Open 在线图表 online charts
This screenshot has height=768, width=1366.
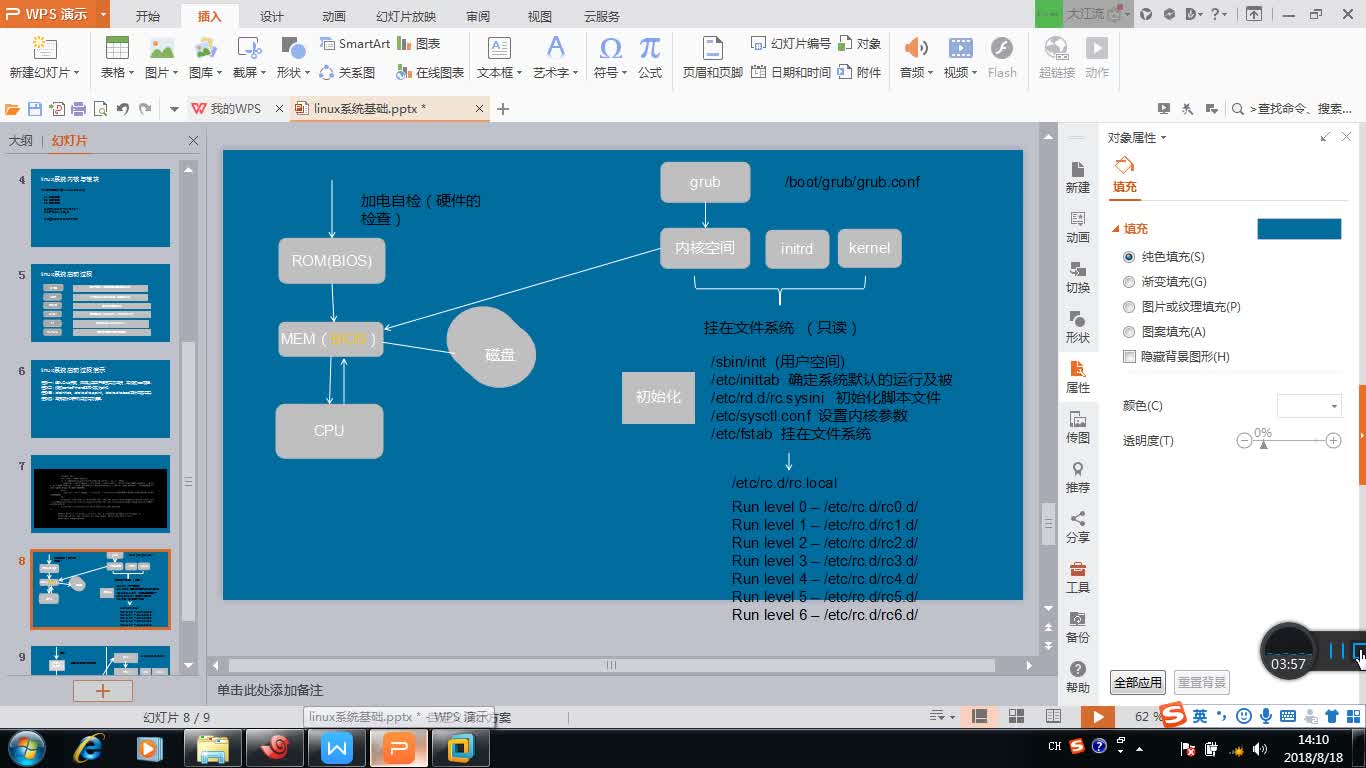[431, 72]
